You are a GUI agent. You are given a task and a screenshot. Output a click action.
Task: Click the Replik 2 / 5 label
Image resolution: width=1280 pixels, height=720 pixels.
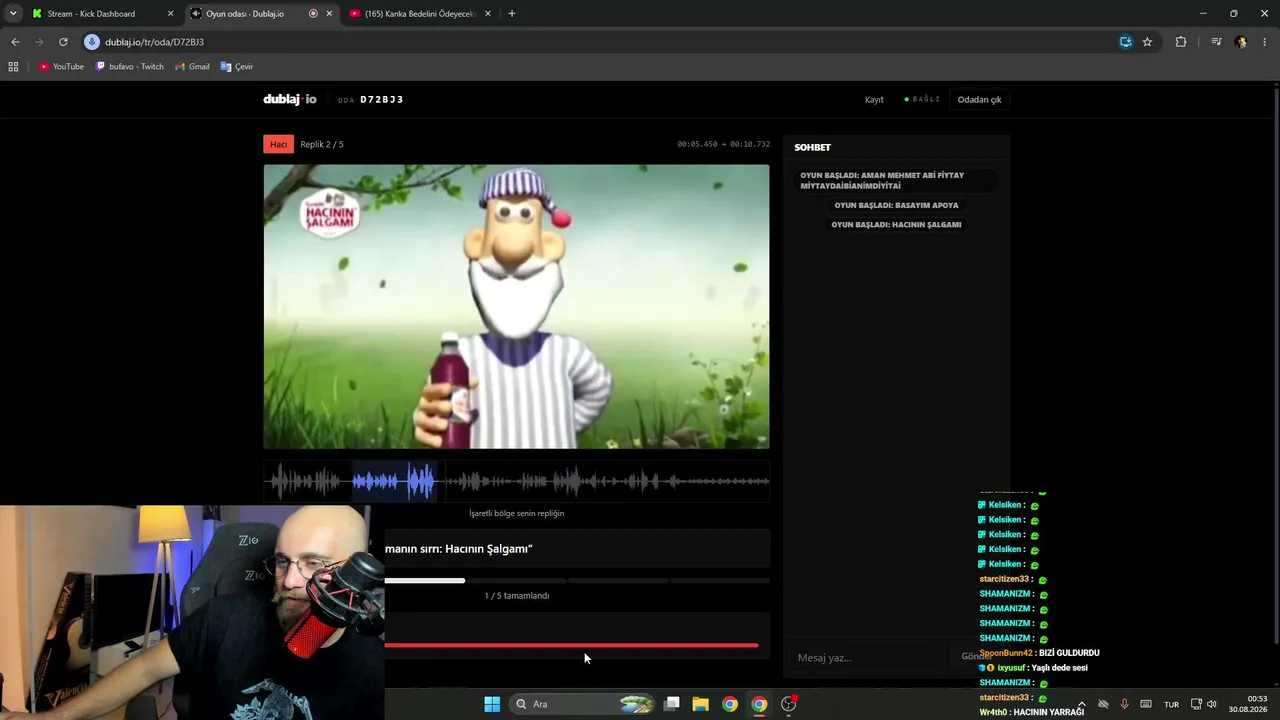[322, 144]
